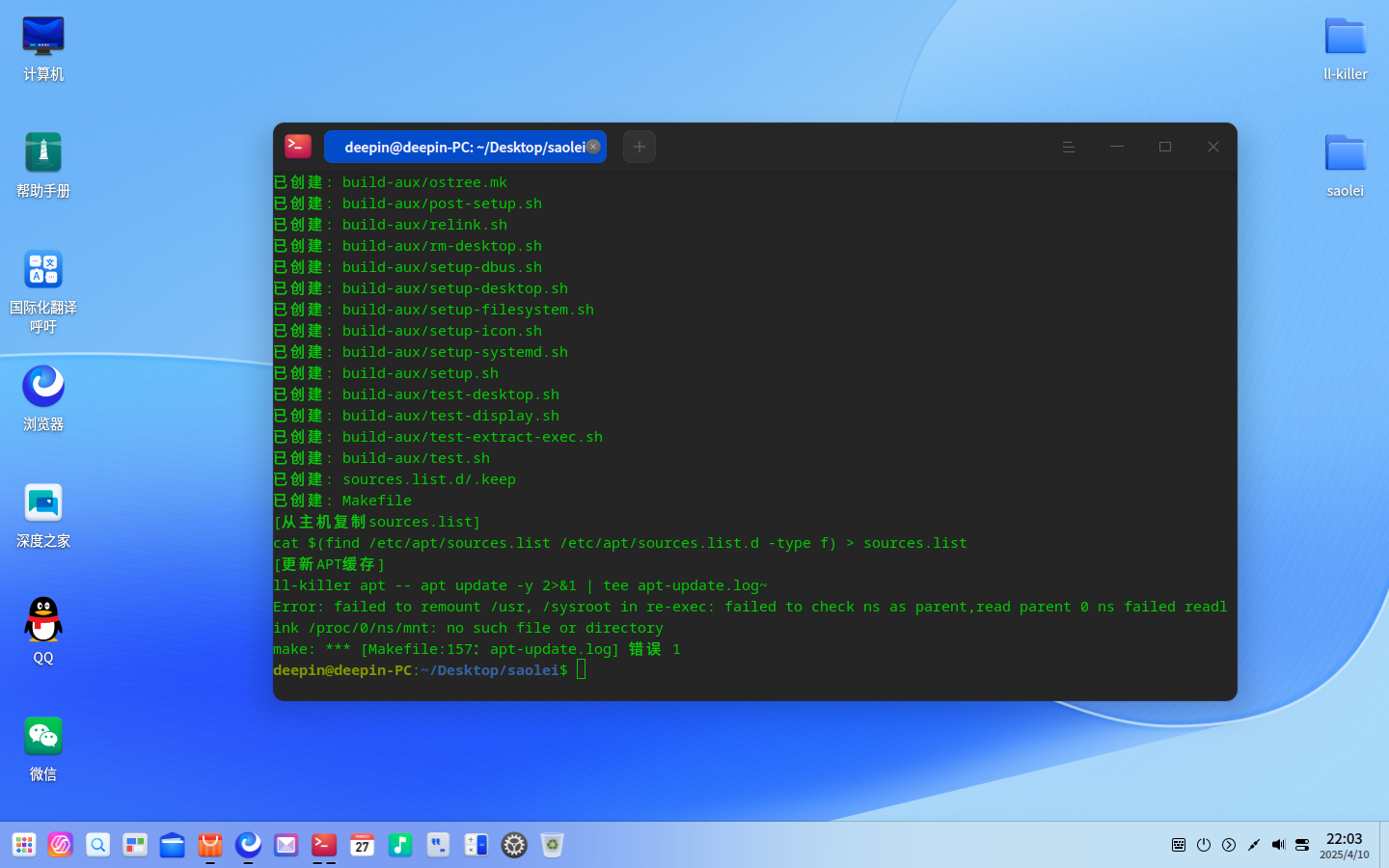Viewport: 1389px width, 868px height.
Task: Click the terminal logo icon in title bar
Action: (x=298, y=146)
